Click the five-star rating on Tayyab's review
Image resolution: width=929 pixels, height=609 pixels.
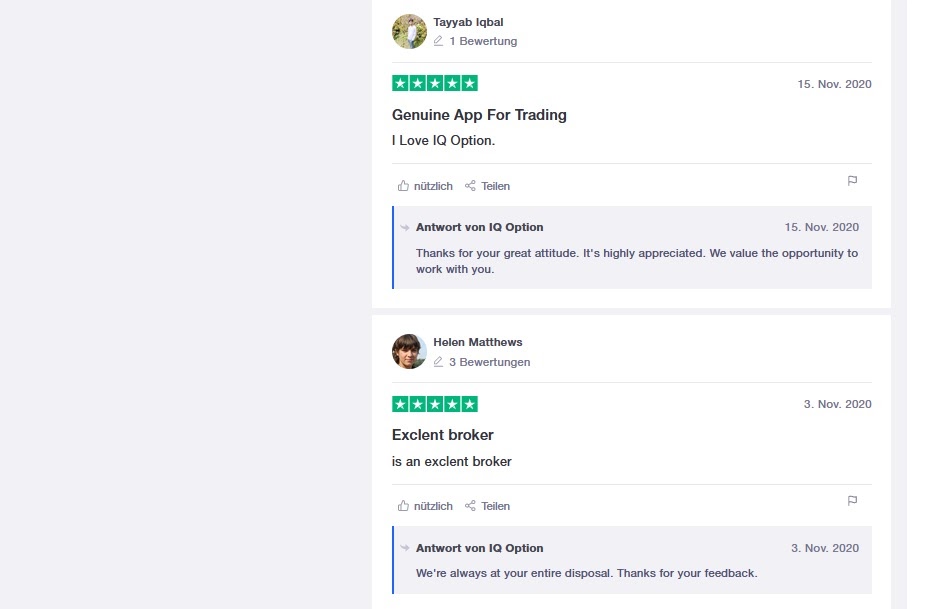tap(434, 84)
